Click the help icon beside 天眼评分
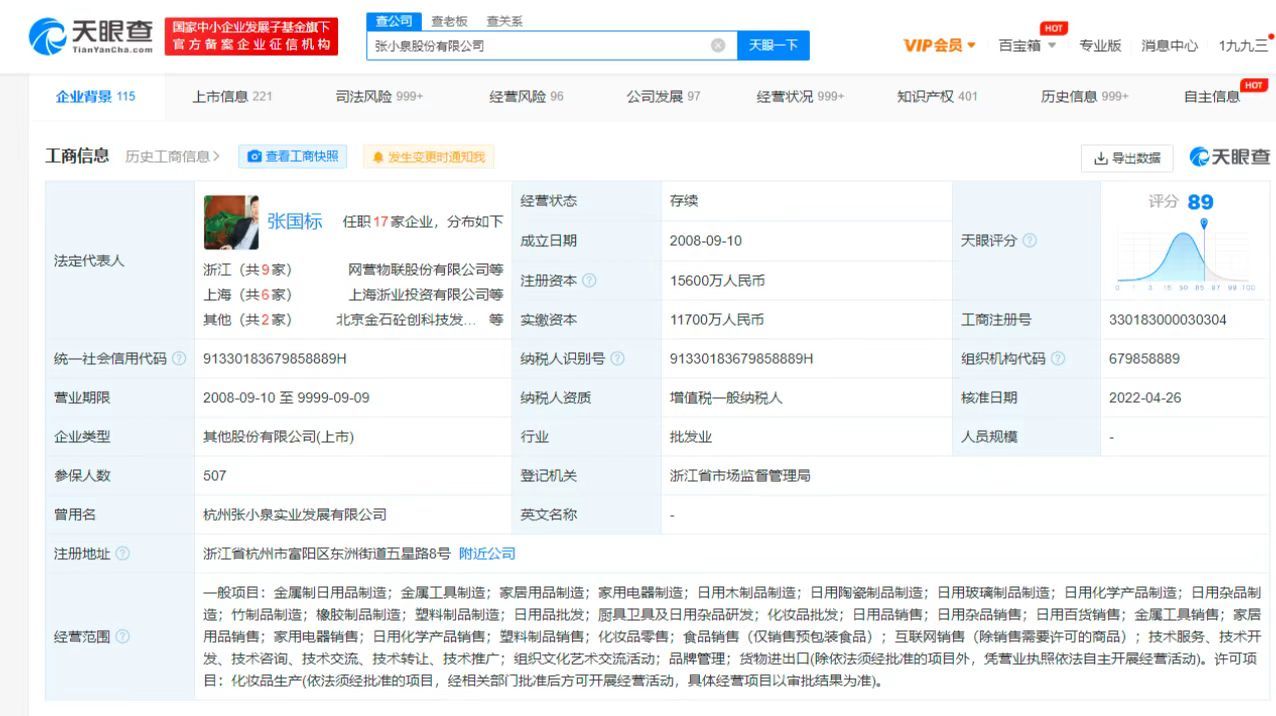The image size is (1276, 716). click(x=1030, y=241)
